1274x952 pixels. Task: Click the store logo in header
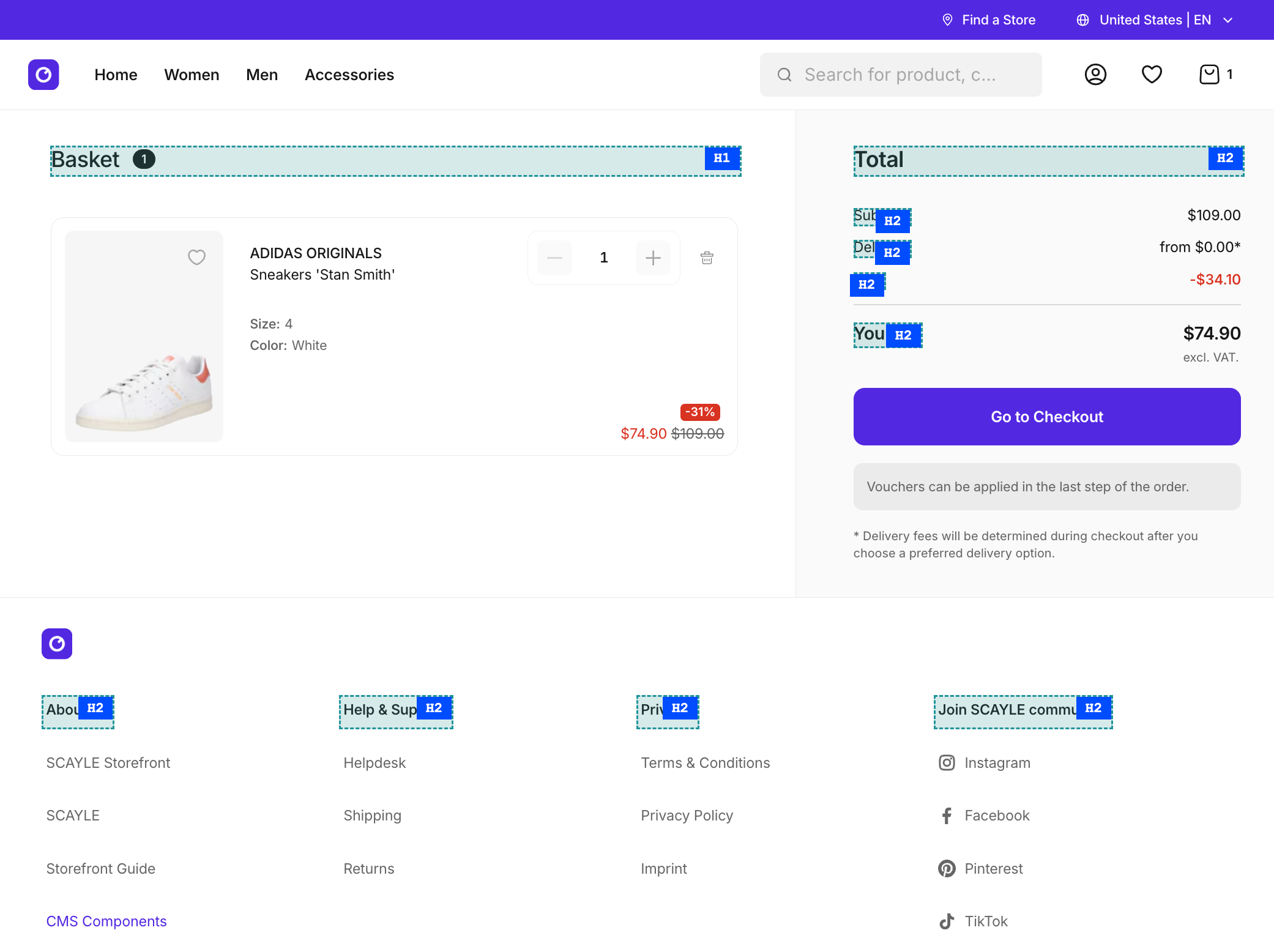pos(43,75)
